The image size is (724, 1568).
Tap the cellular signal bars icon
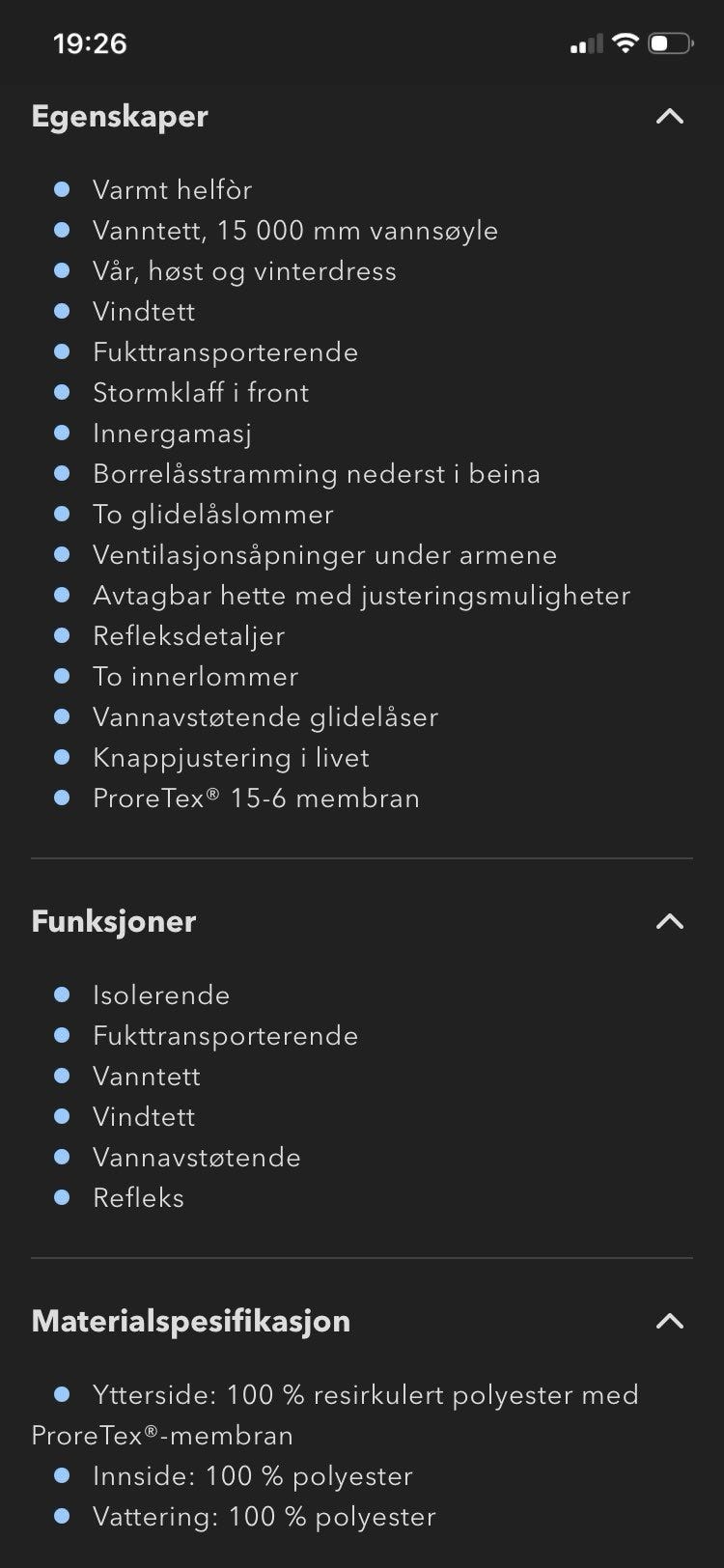(x=586, y=43)
